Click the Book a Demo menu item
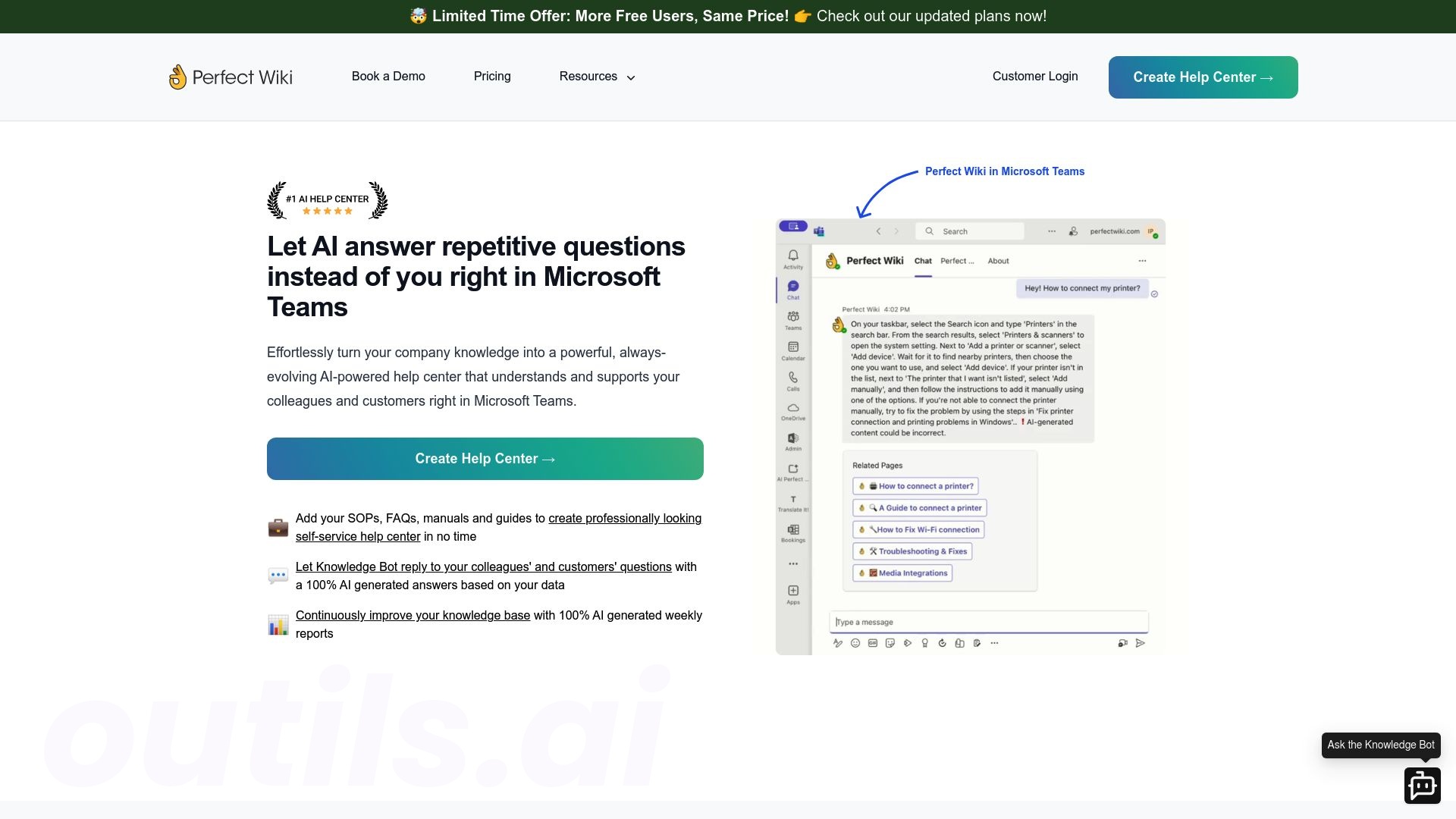 (388, 76)
